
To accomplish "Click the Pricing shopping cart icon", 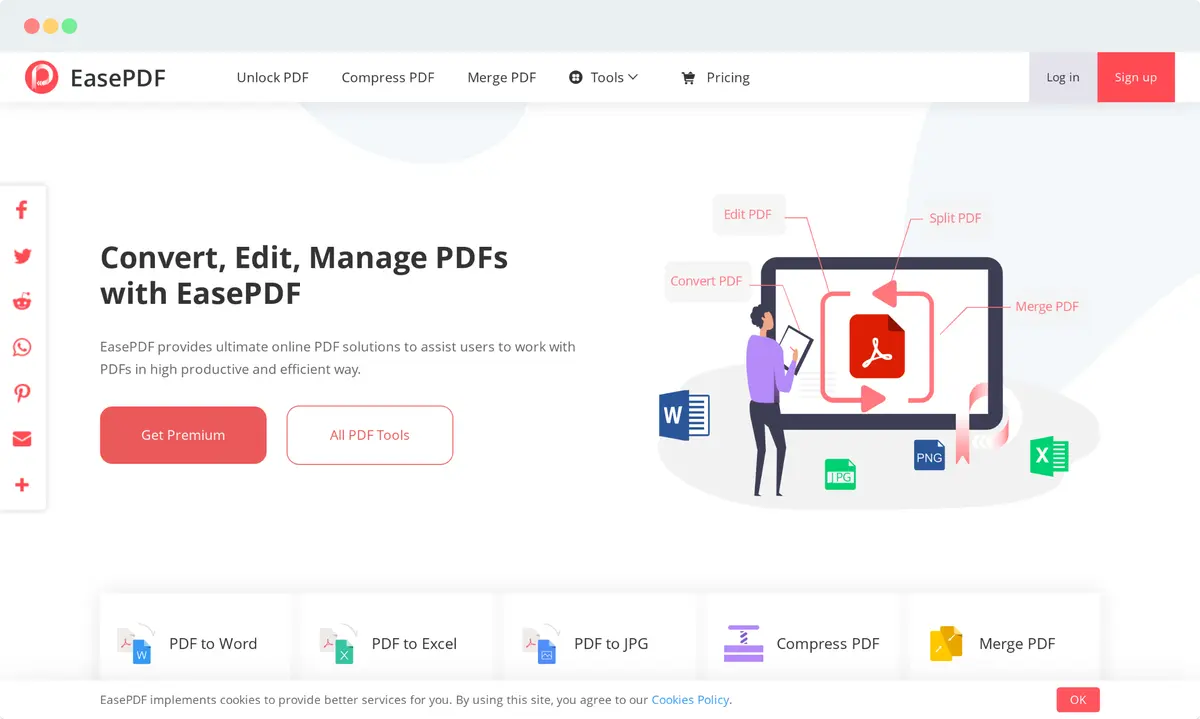I will [x=688, y=77].
